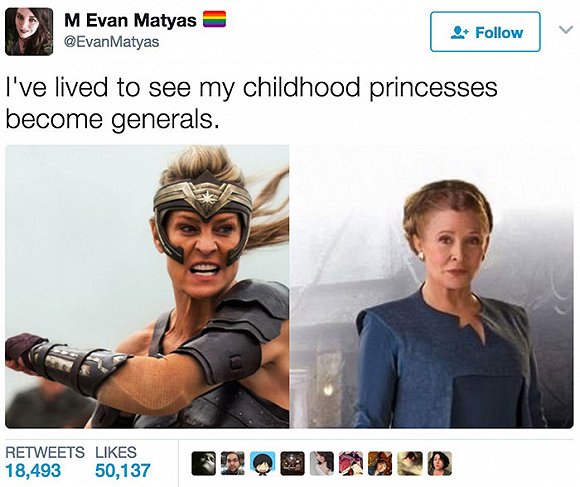Open the @EvanMatyas handle link
This screenshot has height=487, width=580.
click(x=112, y=41)
